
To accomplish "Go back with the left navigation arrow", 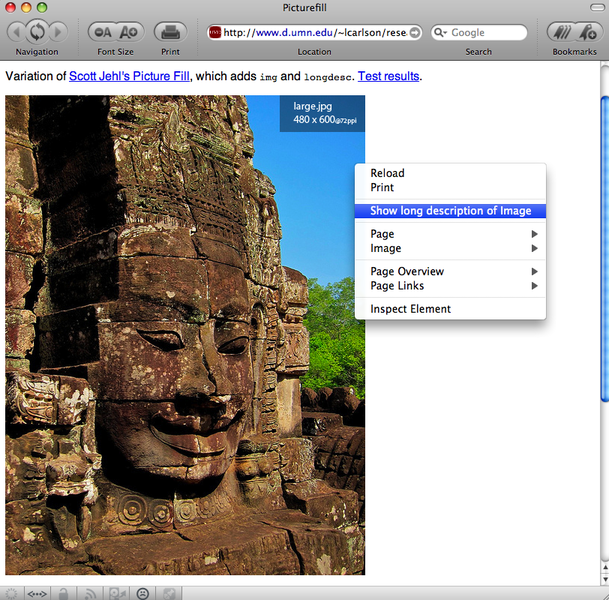I will [x=15, y=32].
